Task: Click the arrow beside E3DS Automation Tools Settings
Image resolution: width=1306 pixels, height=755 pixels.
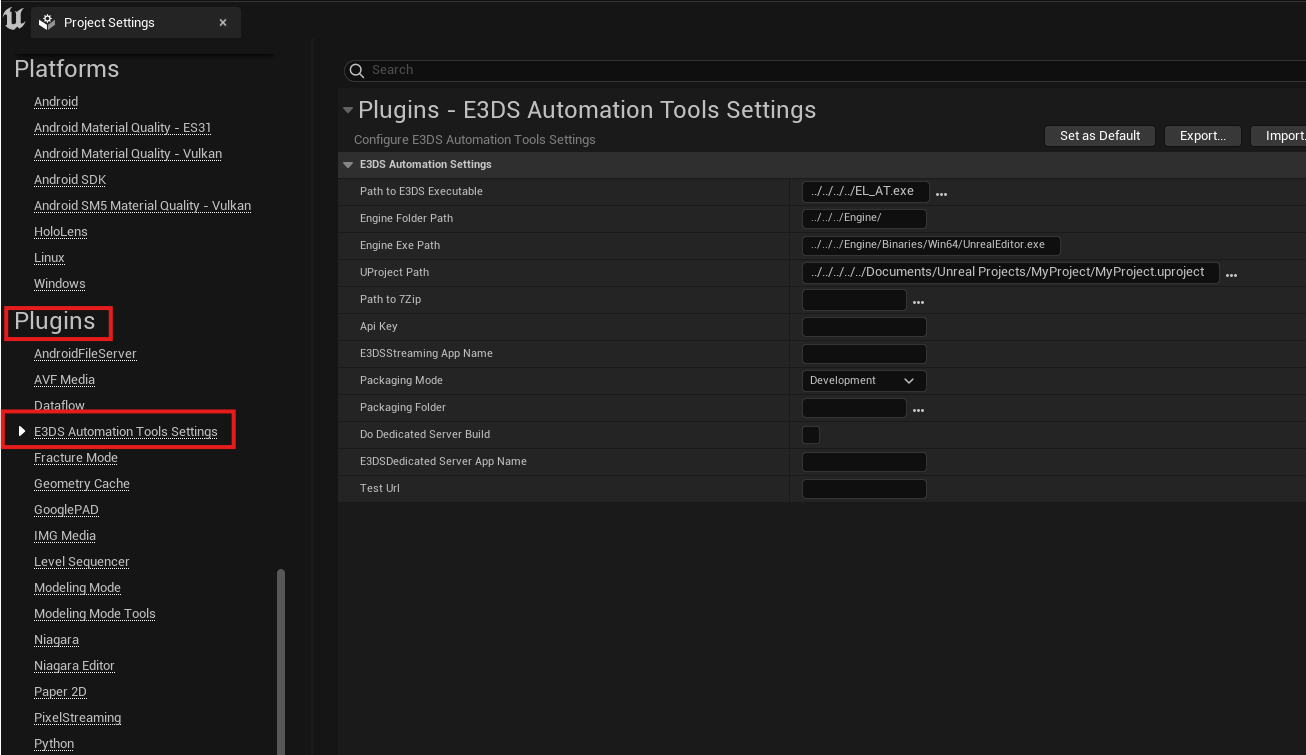Action: pos(22,431)
